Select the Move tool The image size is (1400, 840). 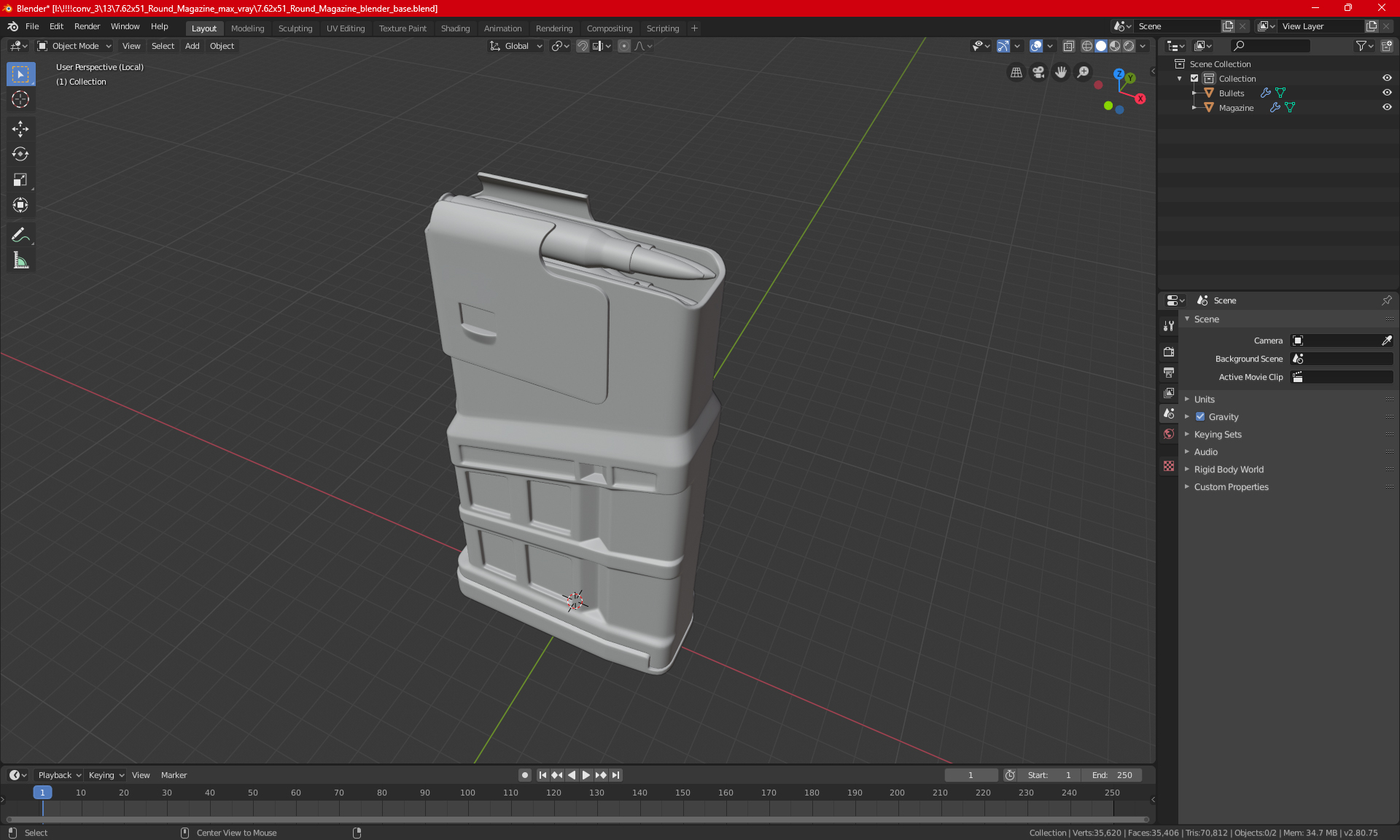pos(20,129)
